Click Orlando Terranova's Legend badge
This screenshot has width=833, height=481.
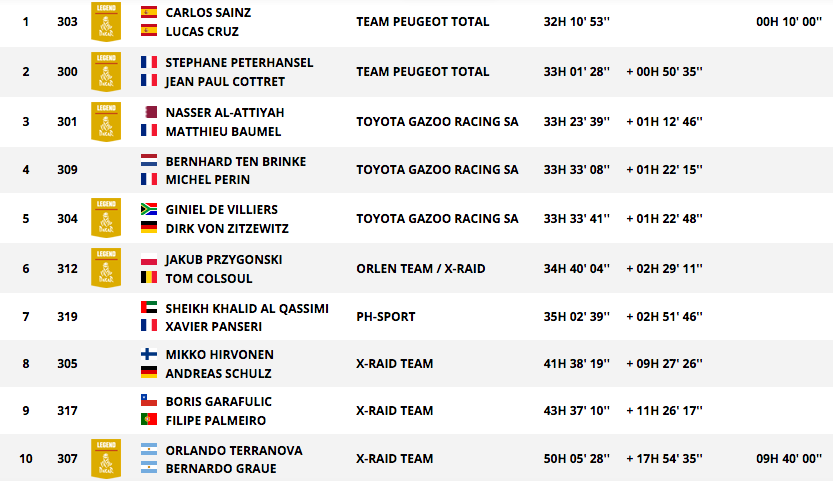(106, 459)
